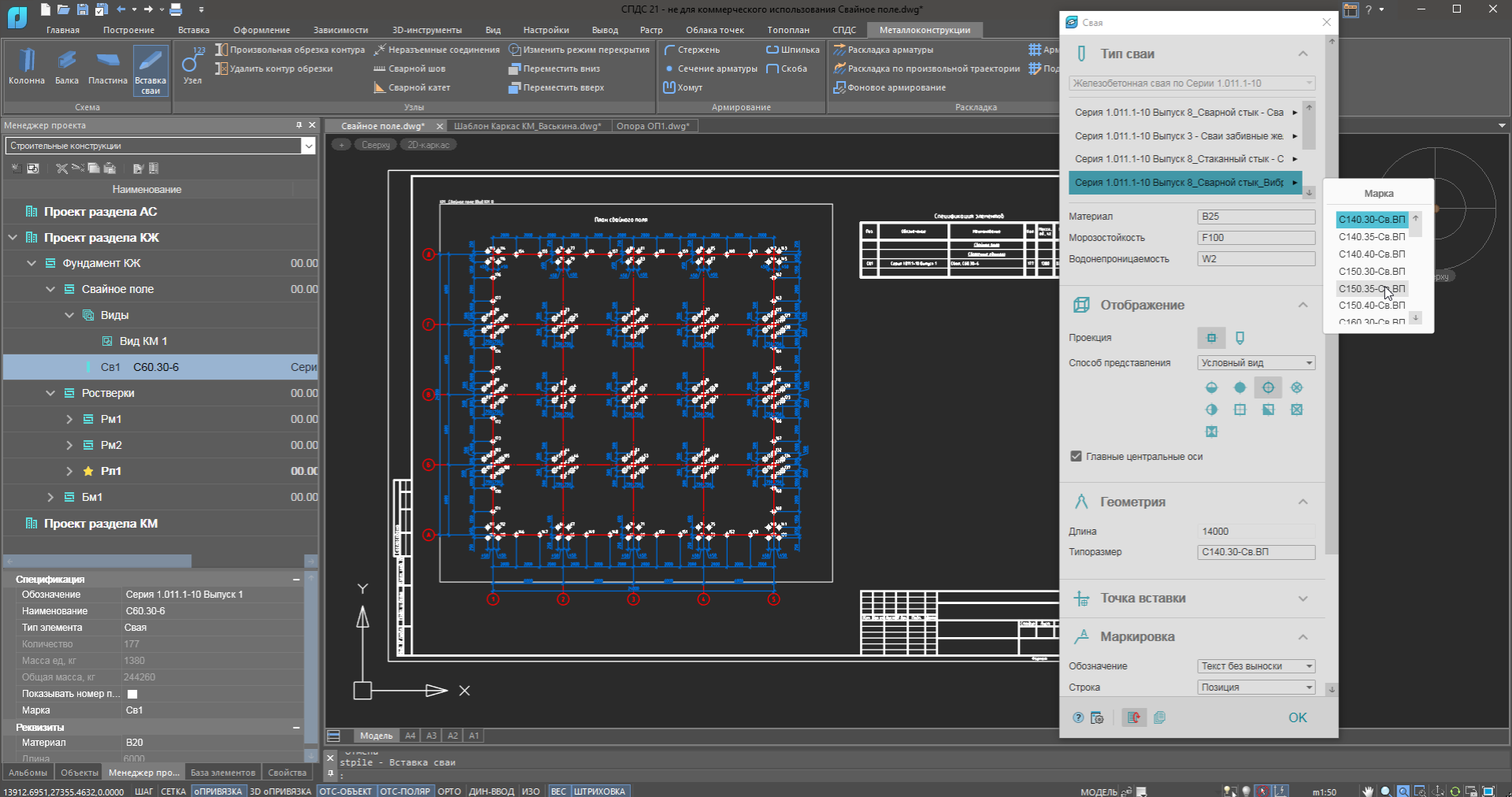The height and width of the screenshot is (797, 1512).
Task: Expand the Рм1 tree node
Action: coord(69,419)
